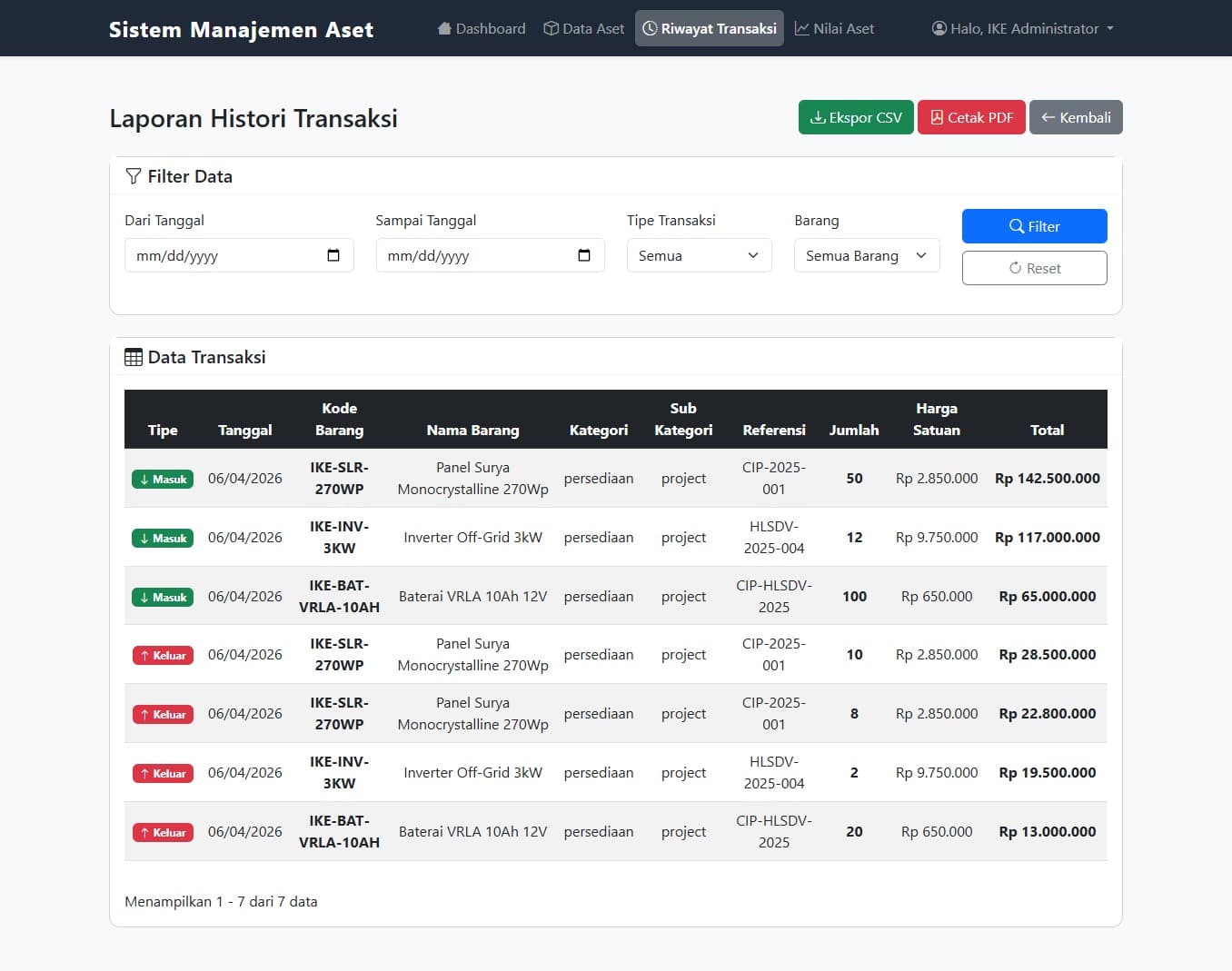
Task: Clear filters with the Reset button
Action: (x=1034, y=268)
